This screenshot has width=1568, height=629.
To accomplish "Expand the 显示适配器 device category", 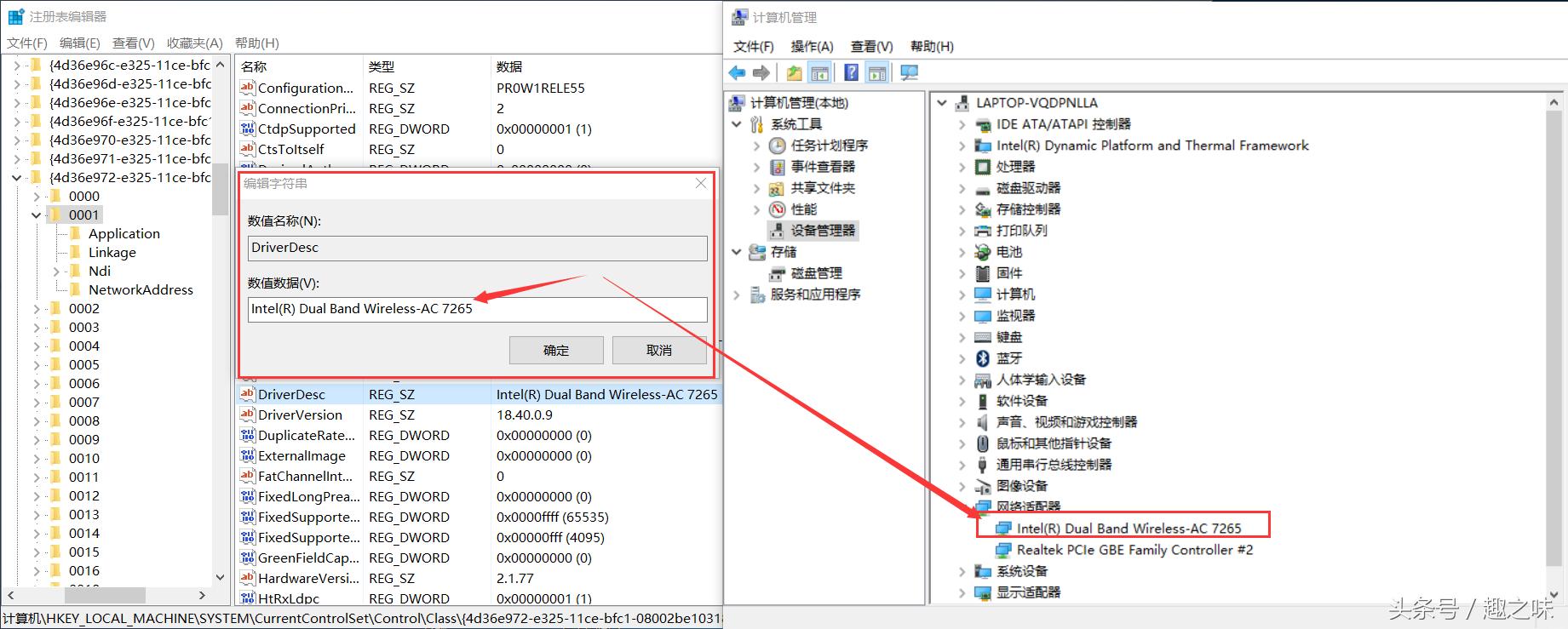I will coord(962,592).
